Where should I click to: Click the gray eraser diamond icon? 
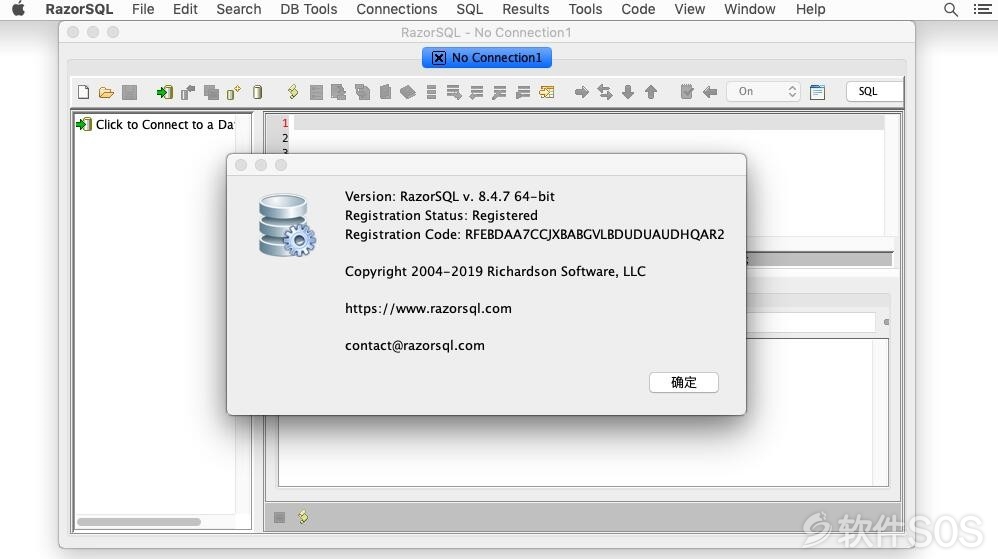408,92
